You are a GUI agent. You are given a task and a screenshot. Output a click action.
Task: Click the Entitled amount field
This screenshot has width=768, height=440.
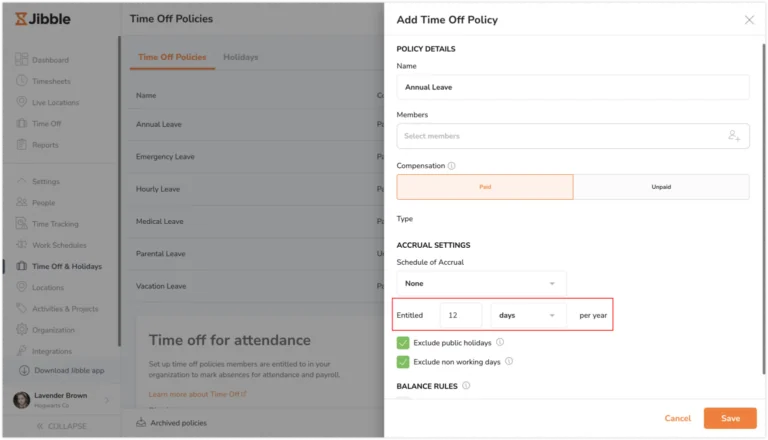460,316
